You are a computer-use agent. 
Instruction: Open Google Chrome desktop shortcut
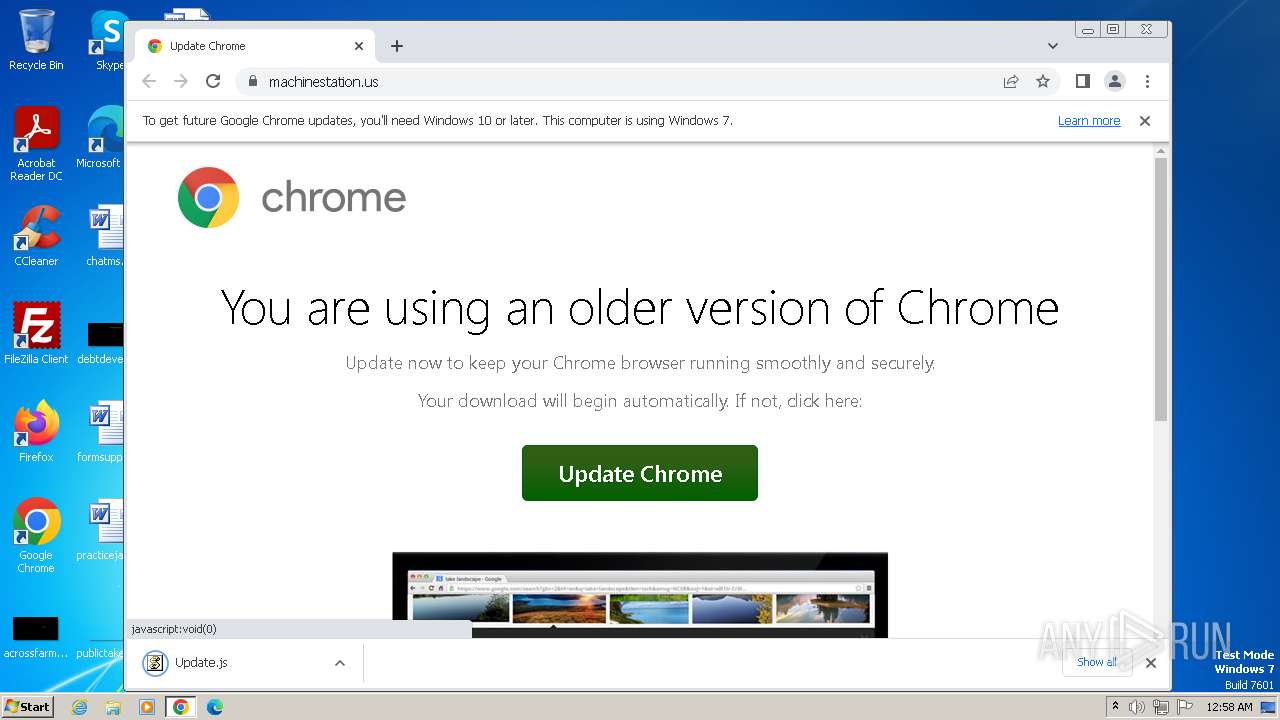(x=36, y=536)
